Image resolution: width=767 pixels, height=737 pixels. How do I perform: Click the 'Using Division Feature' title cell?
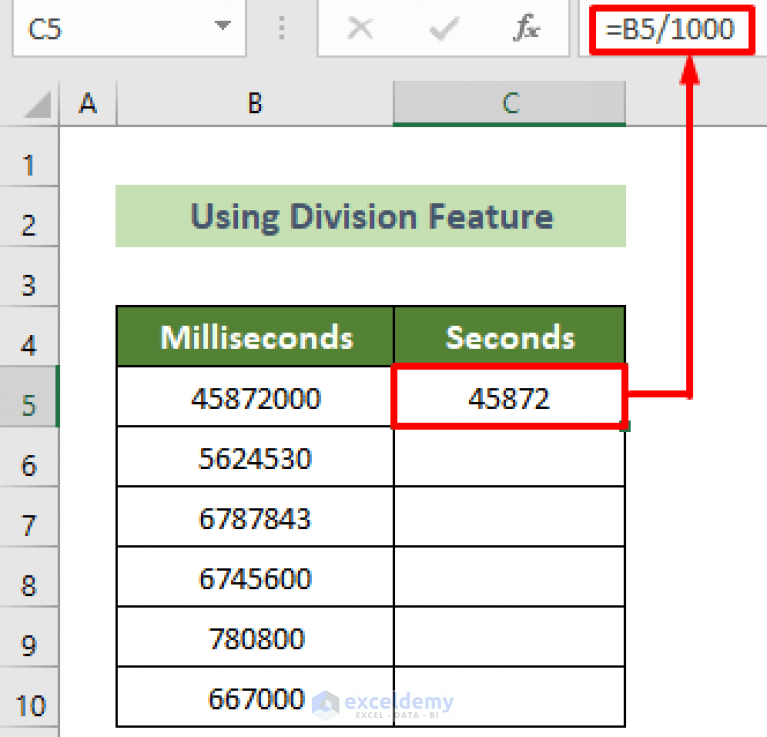[371, 216]
